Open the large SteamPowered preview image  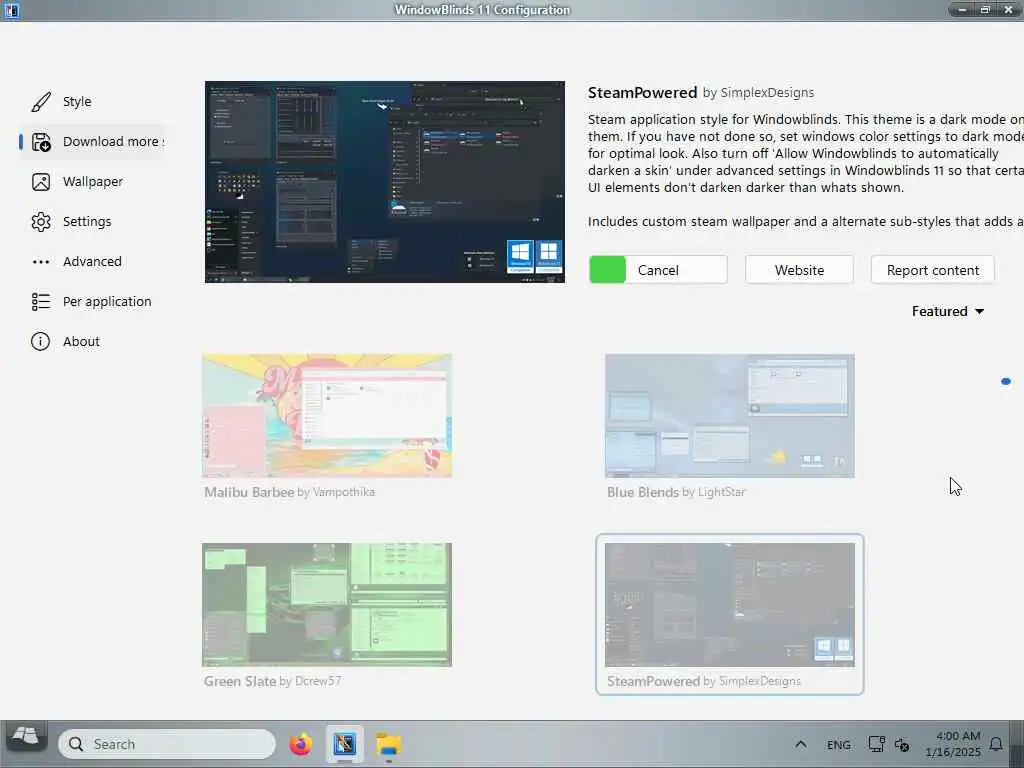point(385,182)
